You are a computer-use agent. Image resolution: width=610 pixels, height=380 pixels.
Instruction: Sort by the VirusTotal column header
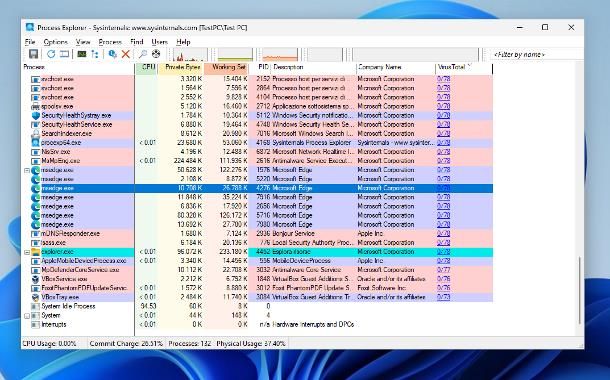click(x=464, y=67)
